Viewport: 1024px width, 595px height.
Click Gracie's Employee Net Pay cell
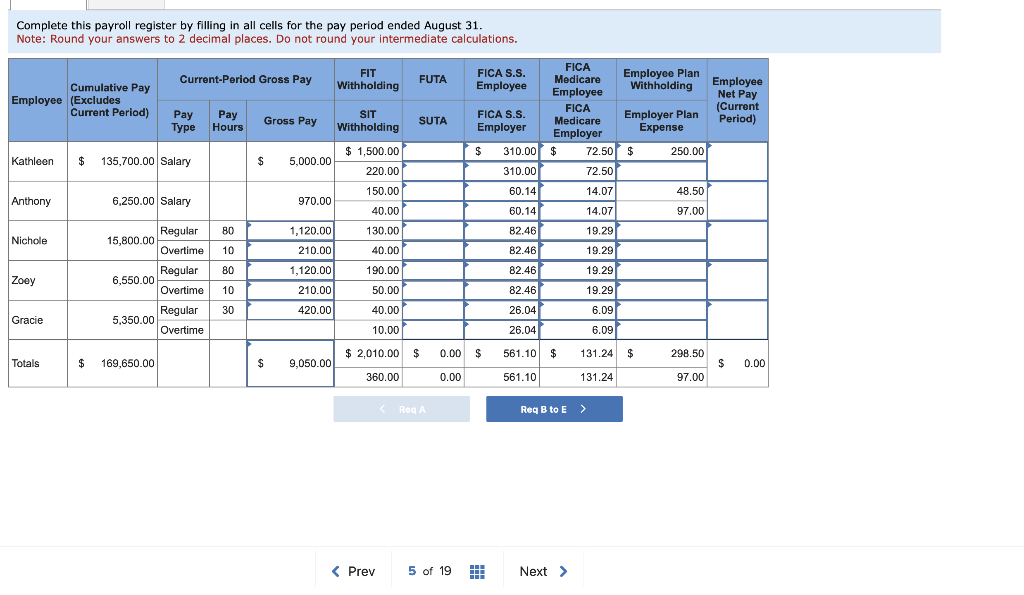pyautogui.click(x=737, y=320)
